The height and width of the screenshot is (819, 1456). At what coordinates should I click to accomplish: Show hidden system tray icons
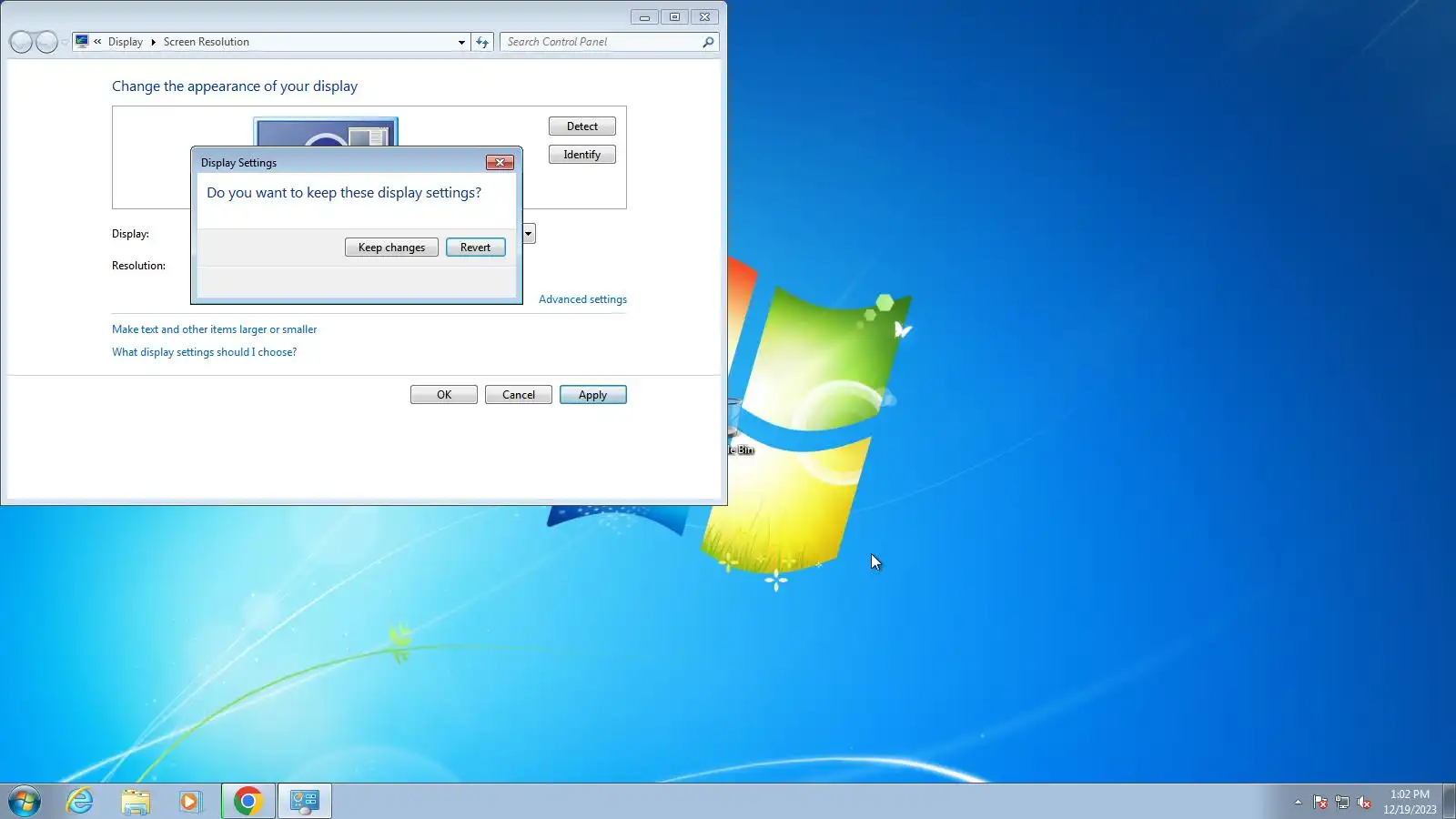(x=1298, y=802)
